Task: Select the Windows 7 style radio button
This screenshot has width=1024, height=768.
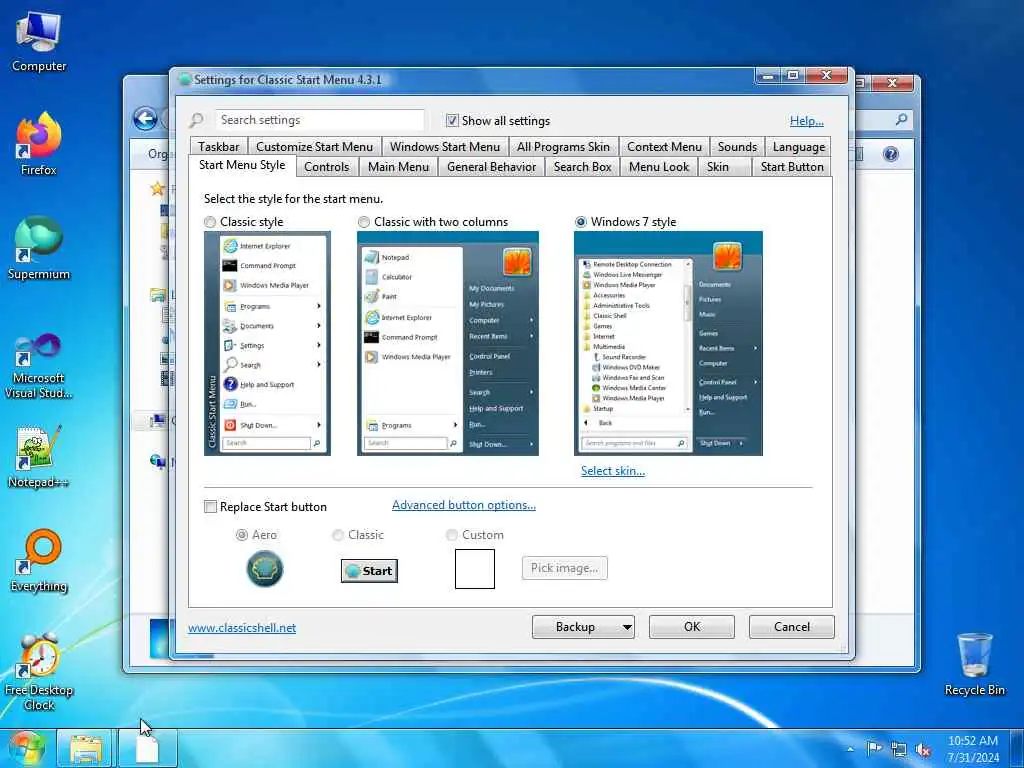Action: pyautogui.click(x=581, y=222)
